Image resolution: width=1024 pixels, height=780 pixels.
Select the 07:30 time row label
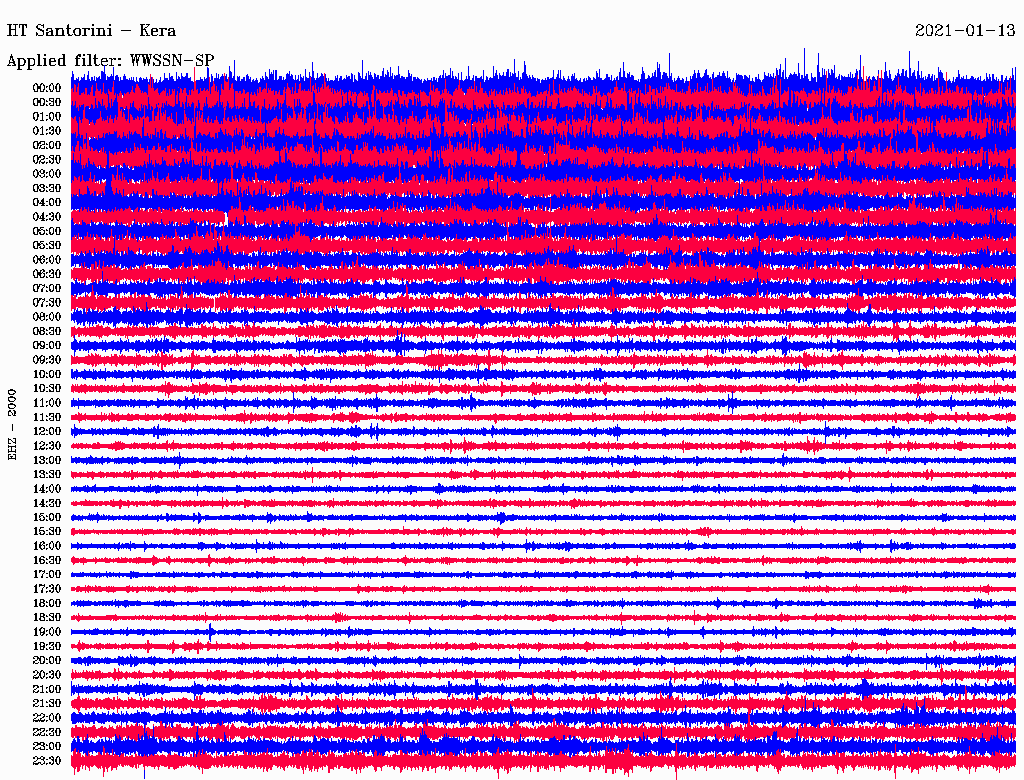coord(47,302)
